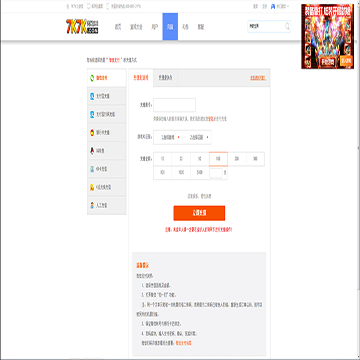Screen dimensions: 360x360
Task: Select the 300 recharge amount
Action: 255,159
